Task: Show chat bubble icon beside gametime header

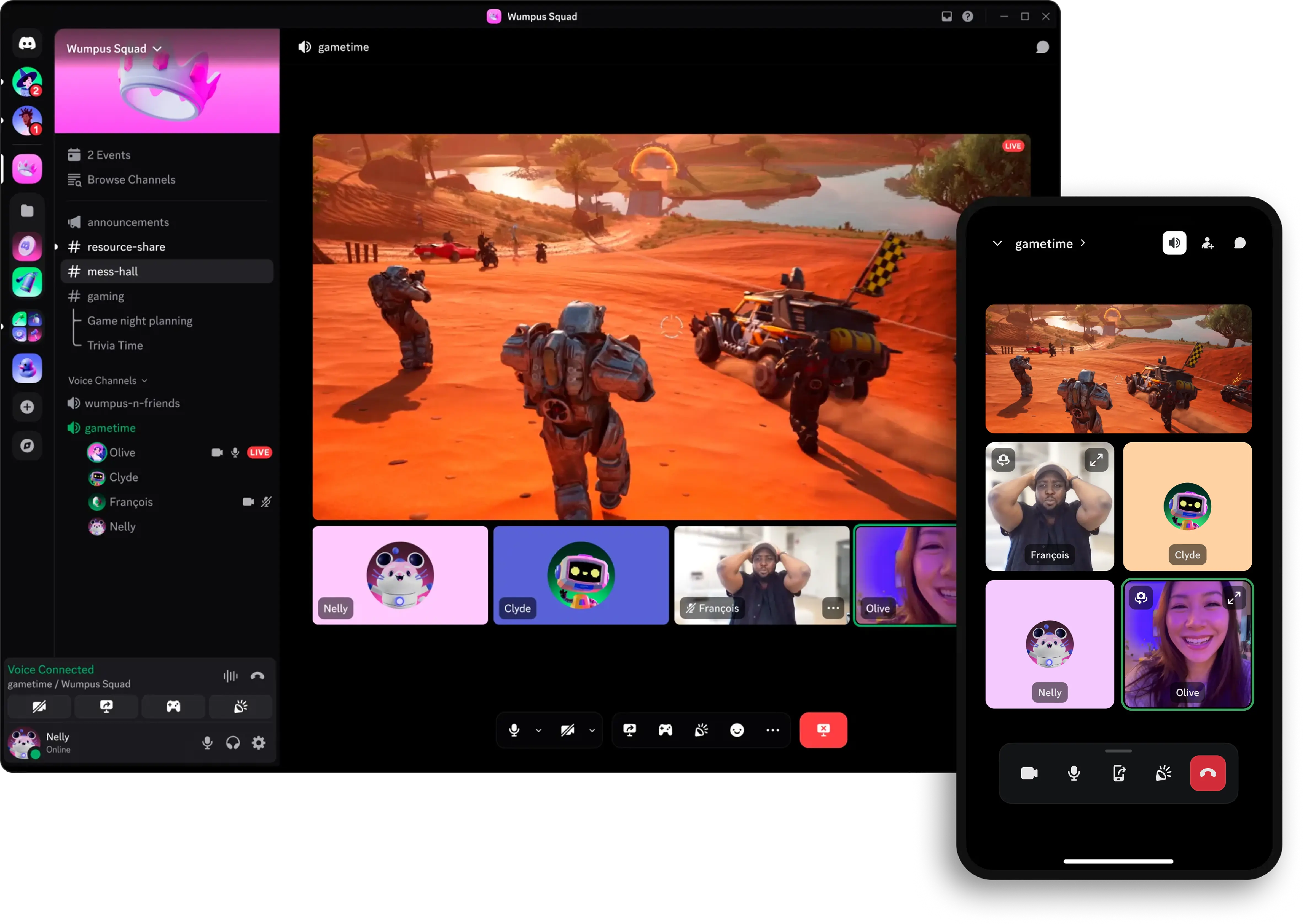Action: tap(1042, 47)
